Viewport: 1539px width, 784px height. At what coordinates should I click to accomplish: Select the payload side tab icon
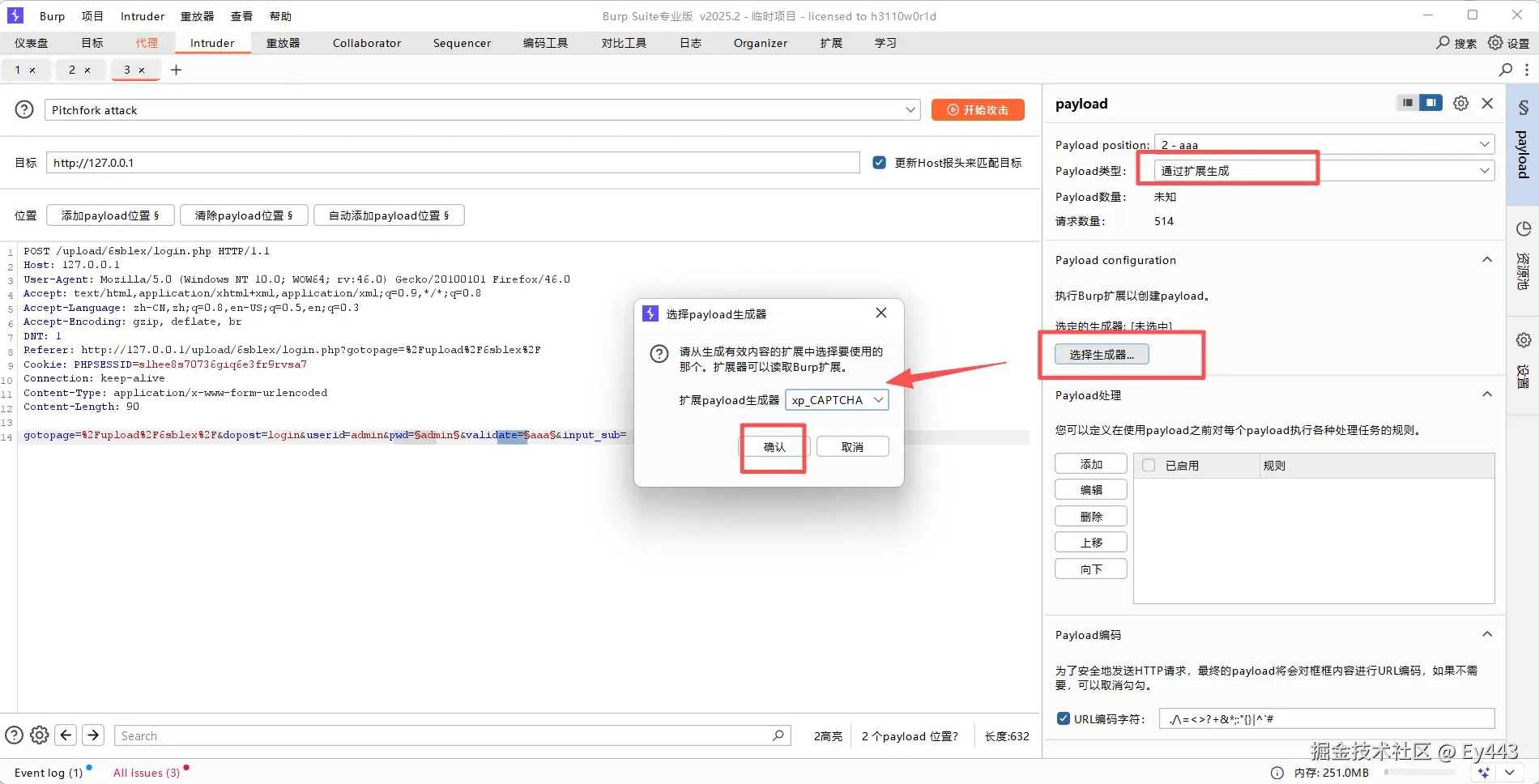[1523, 108]
